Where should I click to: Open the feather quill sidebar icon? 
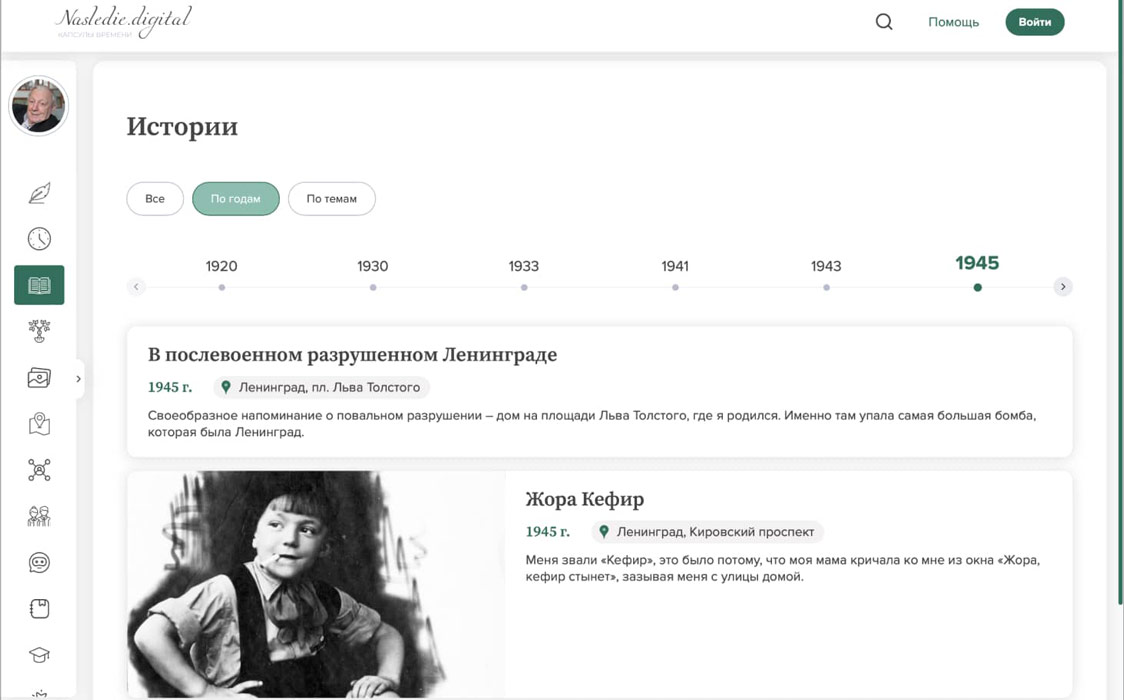pyautogui.click(x=39, y=193)
